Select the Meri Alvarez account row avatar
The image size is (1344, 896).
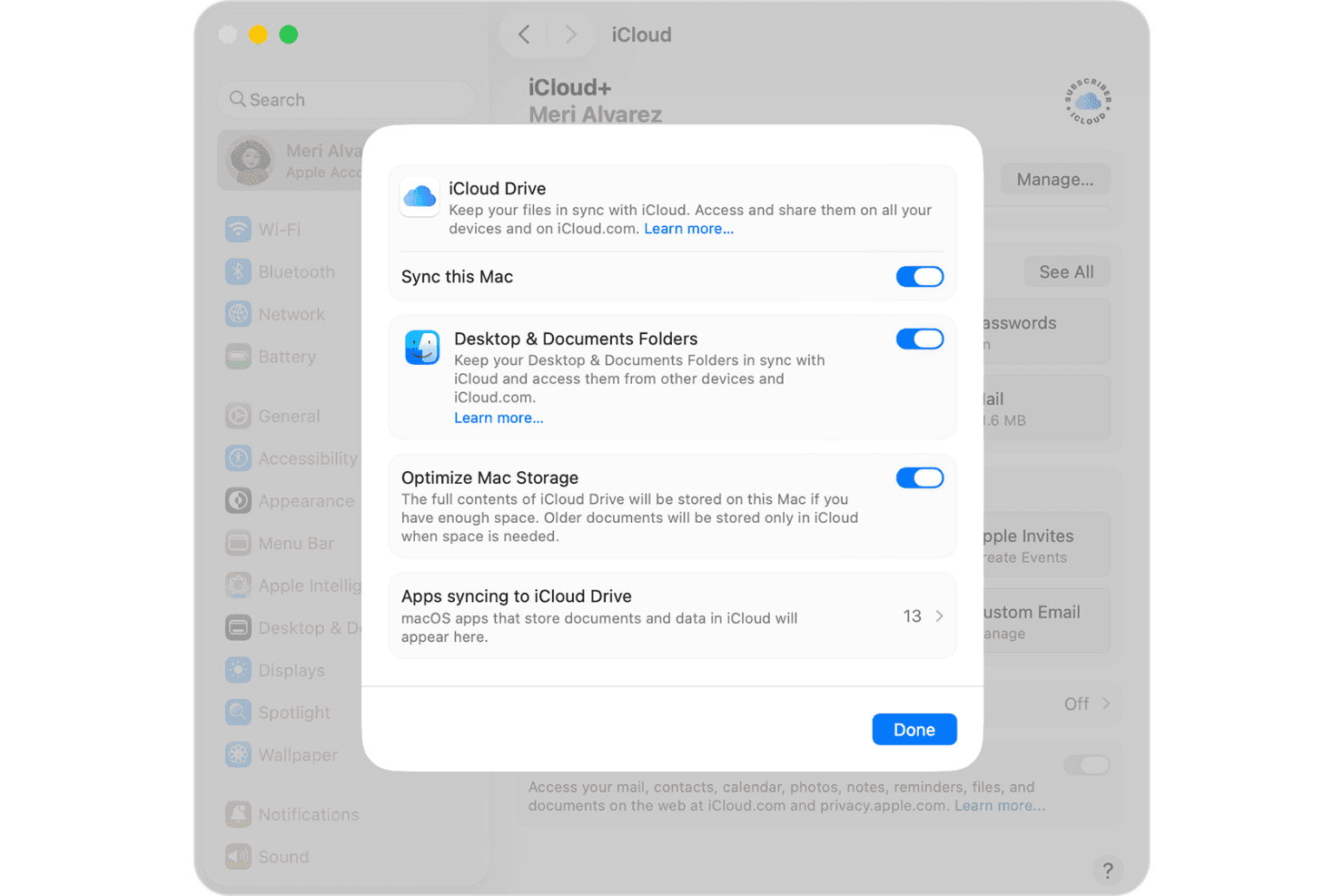pos(250,161)
